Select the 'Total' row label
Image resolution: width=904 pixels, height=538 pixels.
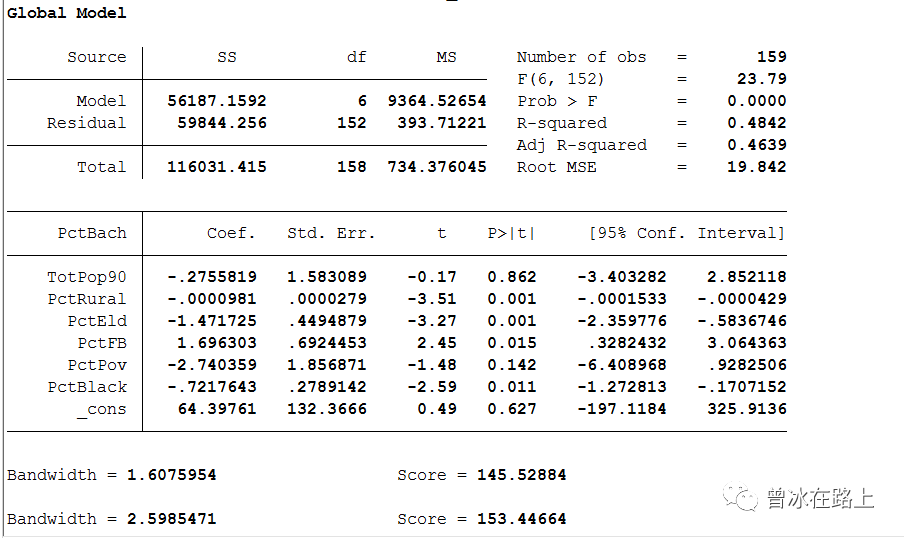(x=101, y=167)
